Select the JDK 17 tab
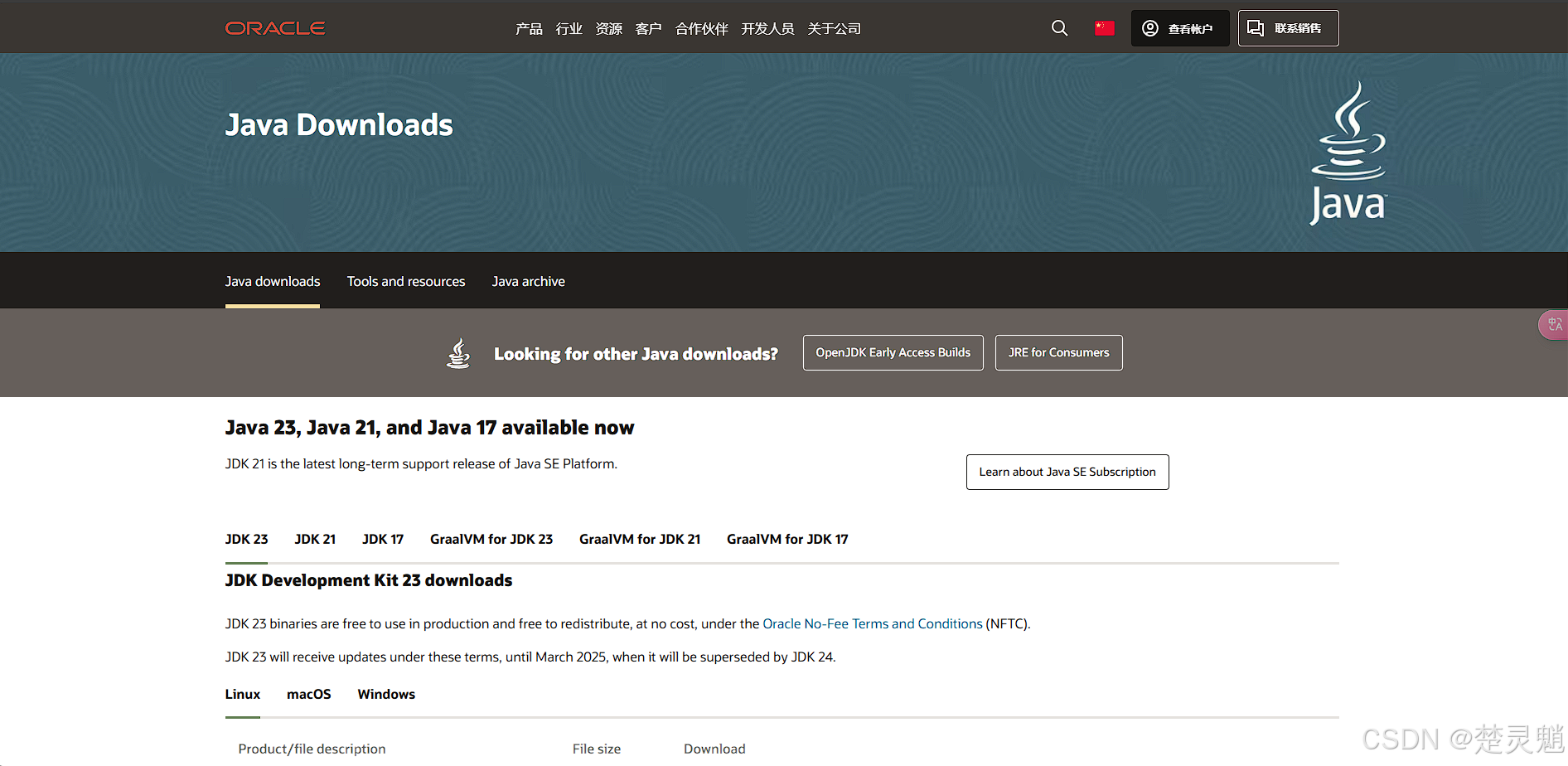This screenshot has width=1568, height=766. 383,539
